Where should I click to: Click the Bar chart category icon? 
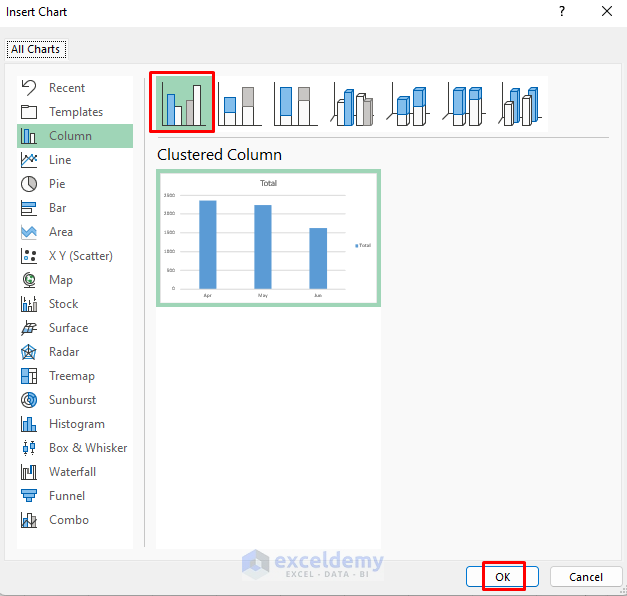(x=29, y=208)
